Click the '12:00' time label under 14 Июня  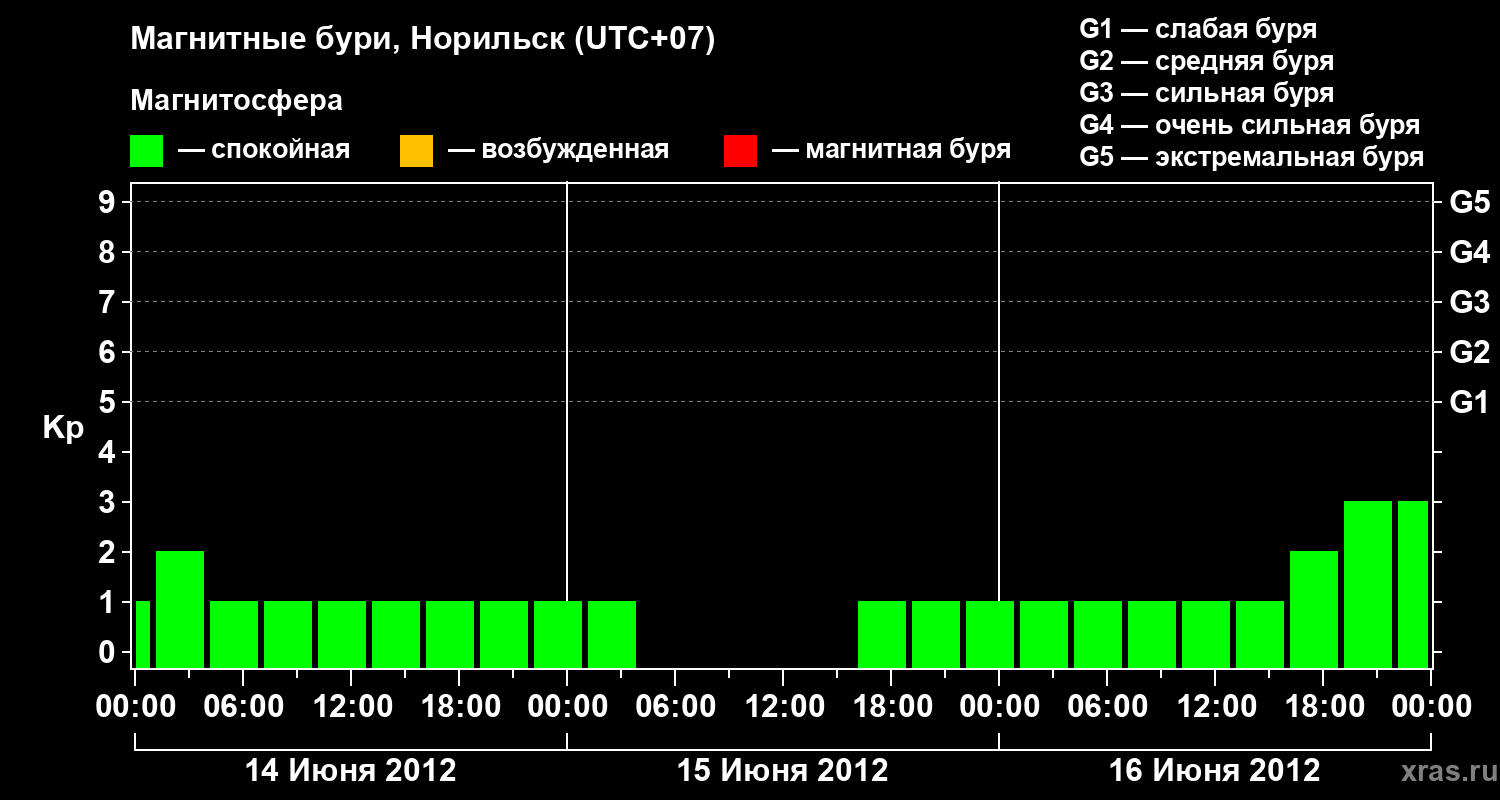point(351,707)
